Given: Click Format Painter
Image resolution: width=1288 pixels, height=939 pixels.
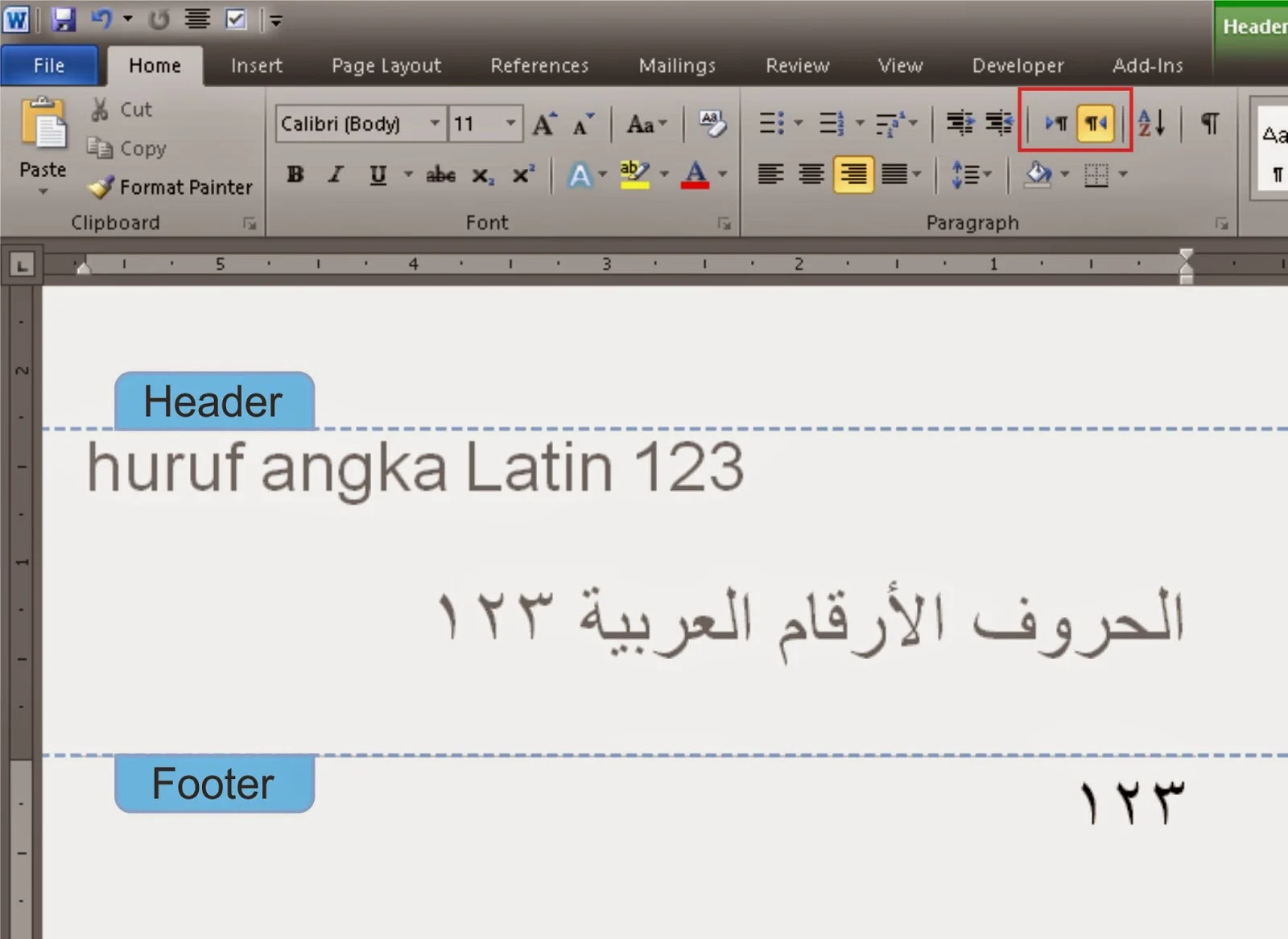Looking at the screenshot, I should (170, 187).
